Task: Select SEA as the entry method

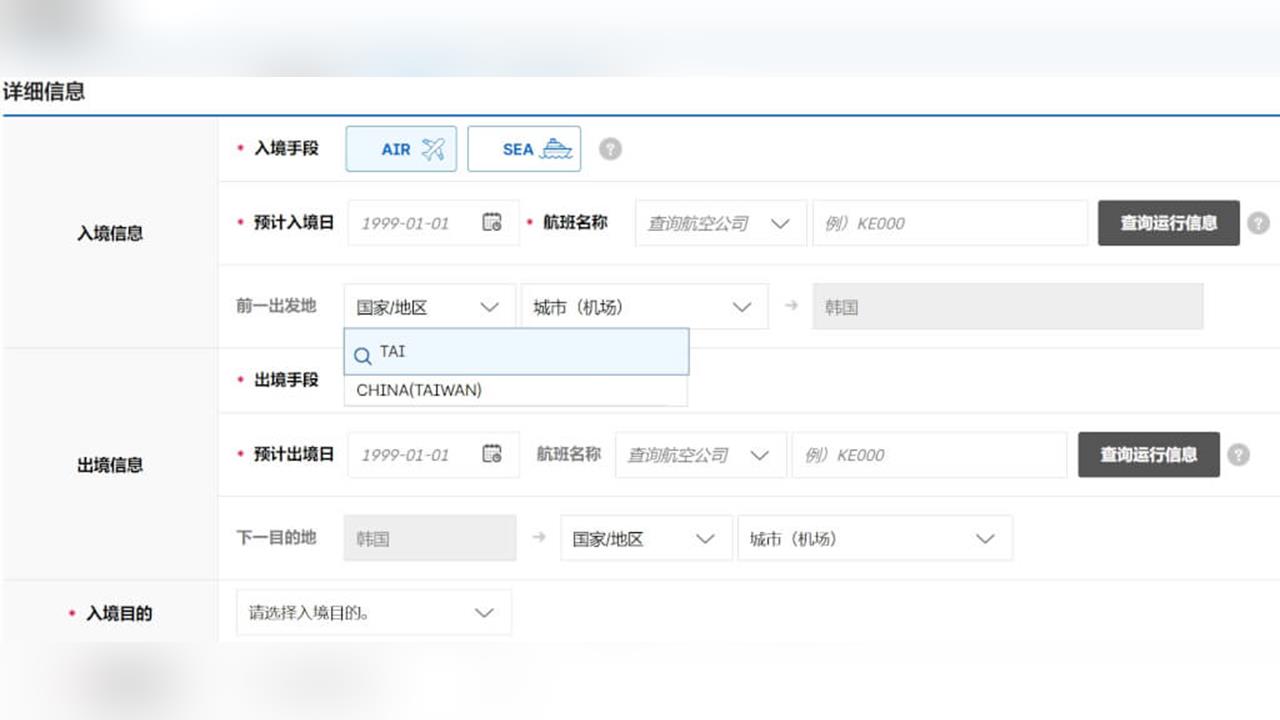Action: 524,148
